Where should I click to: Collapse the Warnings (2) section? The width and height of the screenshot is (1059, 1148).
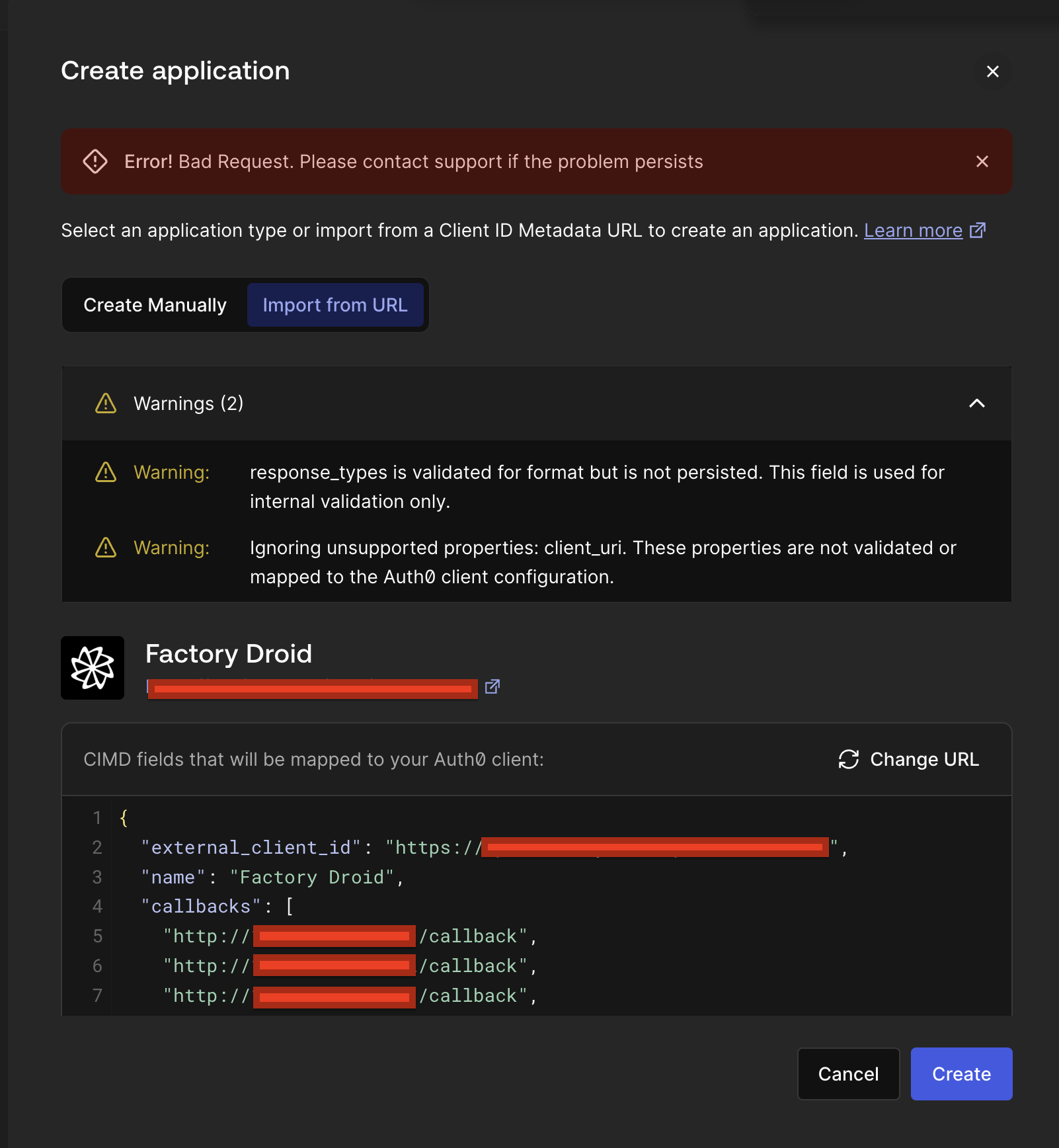point(976,403)
